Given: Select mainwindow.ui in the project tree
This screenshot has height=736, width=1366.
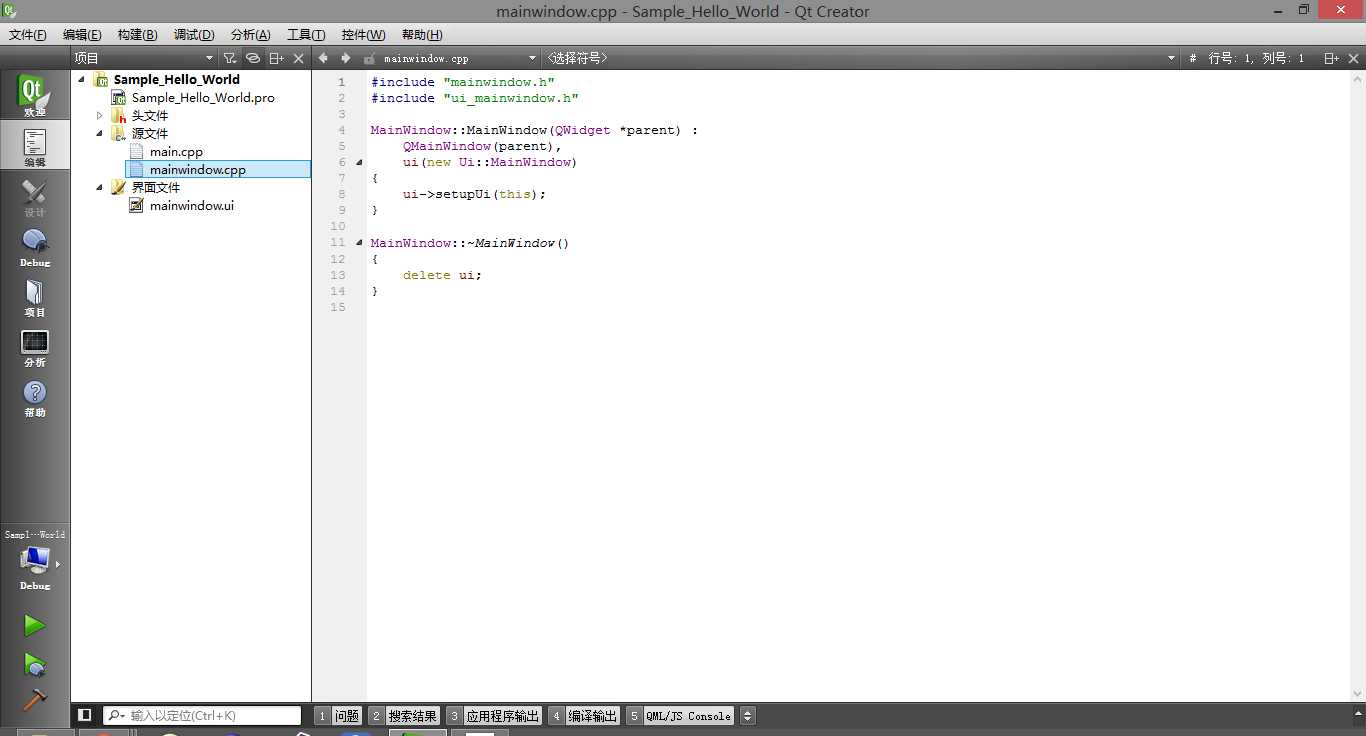Looking at the screenshot, I should coord(192,205).
